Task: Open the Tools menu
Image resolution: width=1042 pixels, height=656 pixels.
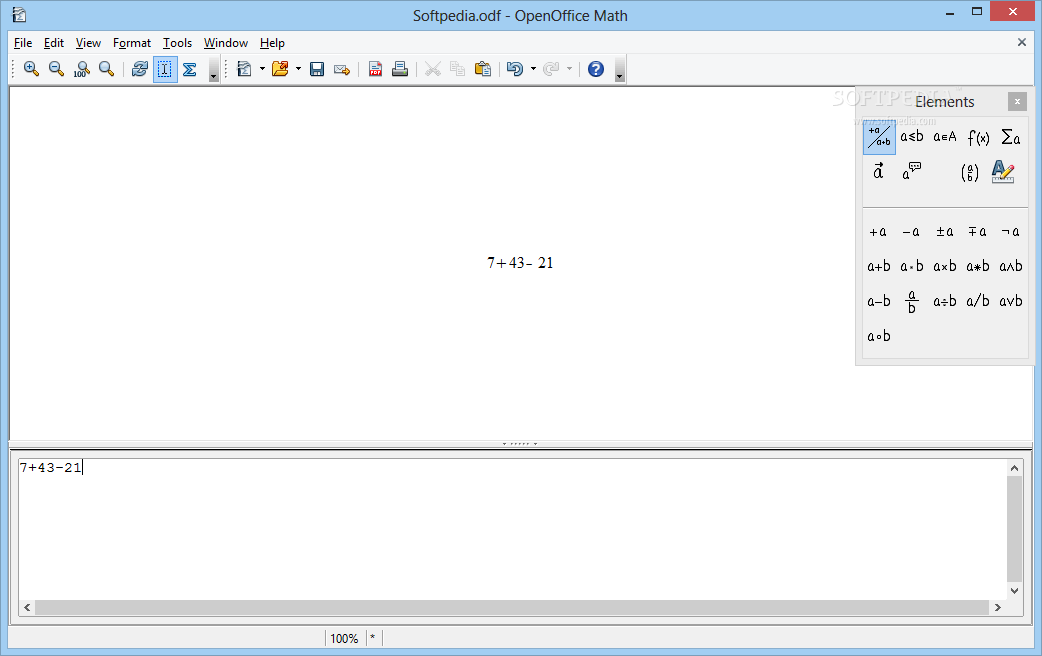Action: pyautogui.click(x=177, y=43)
